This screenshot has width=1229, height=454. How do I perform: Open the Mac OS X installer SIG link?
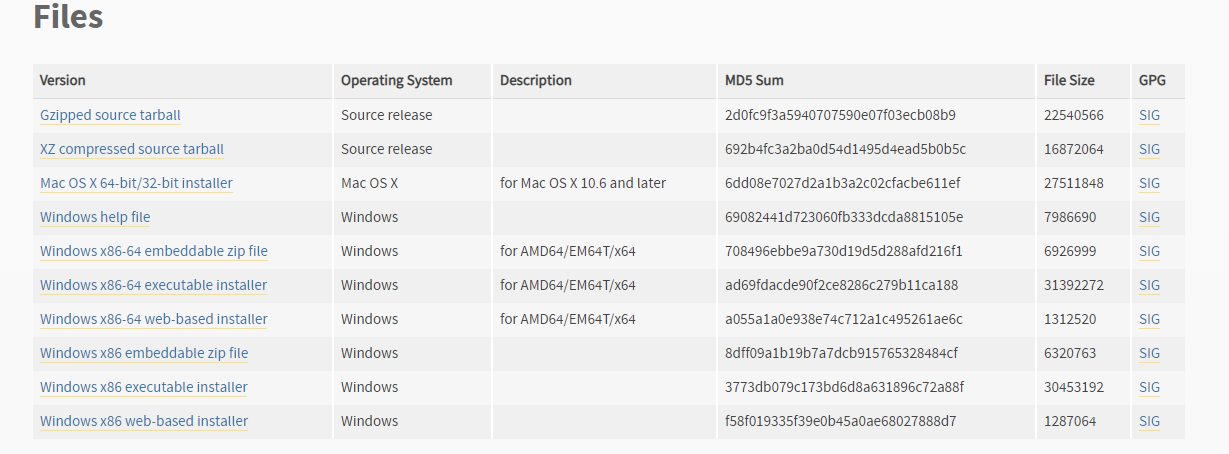(1149, 183)
